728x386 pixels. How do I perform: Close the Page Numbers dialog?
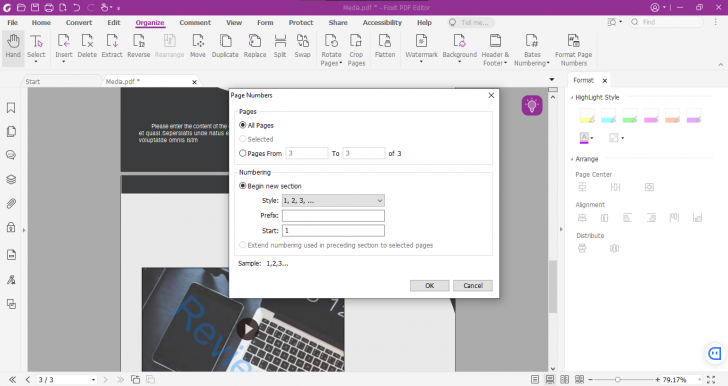pyautogui.click(x=491, y=95)
